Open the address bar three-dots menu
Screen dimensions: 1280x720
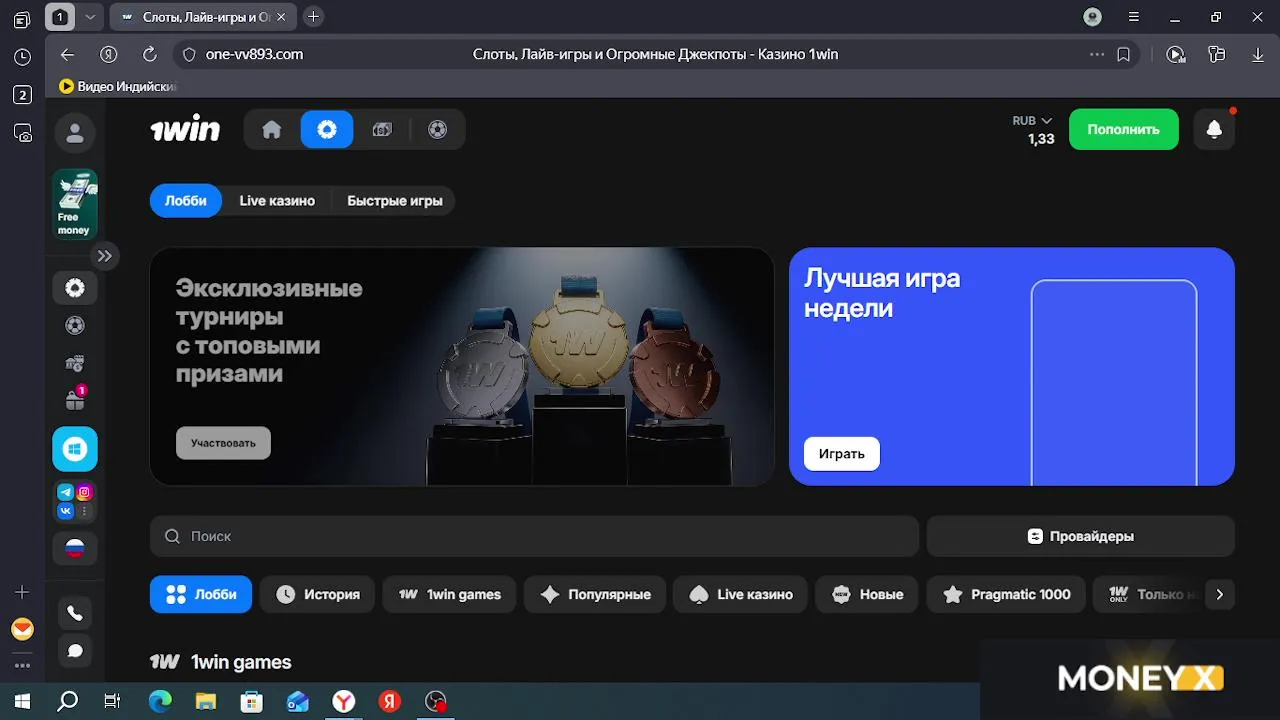(1097, 54)
